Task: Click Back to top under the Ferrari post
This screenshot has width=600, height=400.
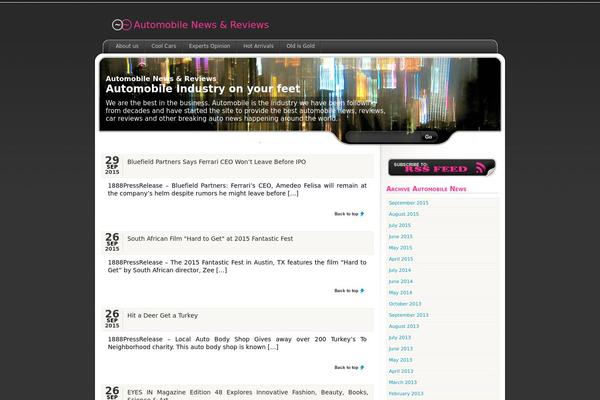Action: point(346,214)
